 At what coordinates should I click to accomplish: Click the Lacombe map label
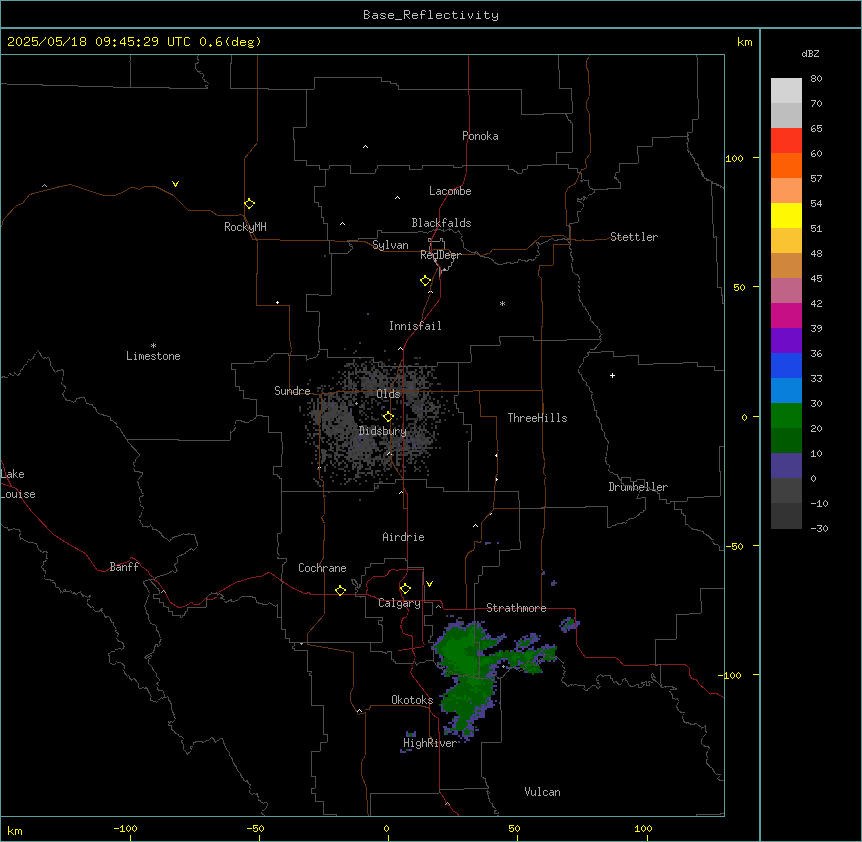(450, 191)
